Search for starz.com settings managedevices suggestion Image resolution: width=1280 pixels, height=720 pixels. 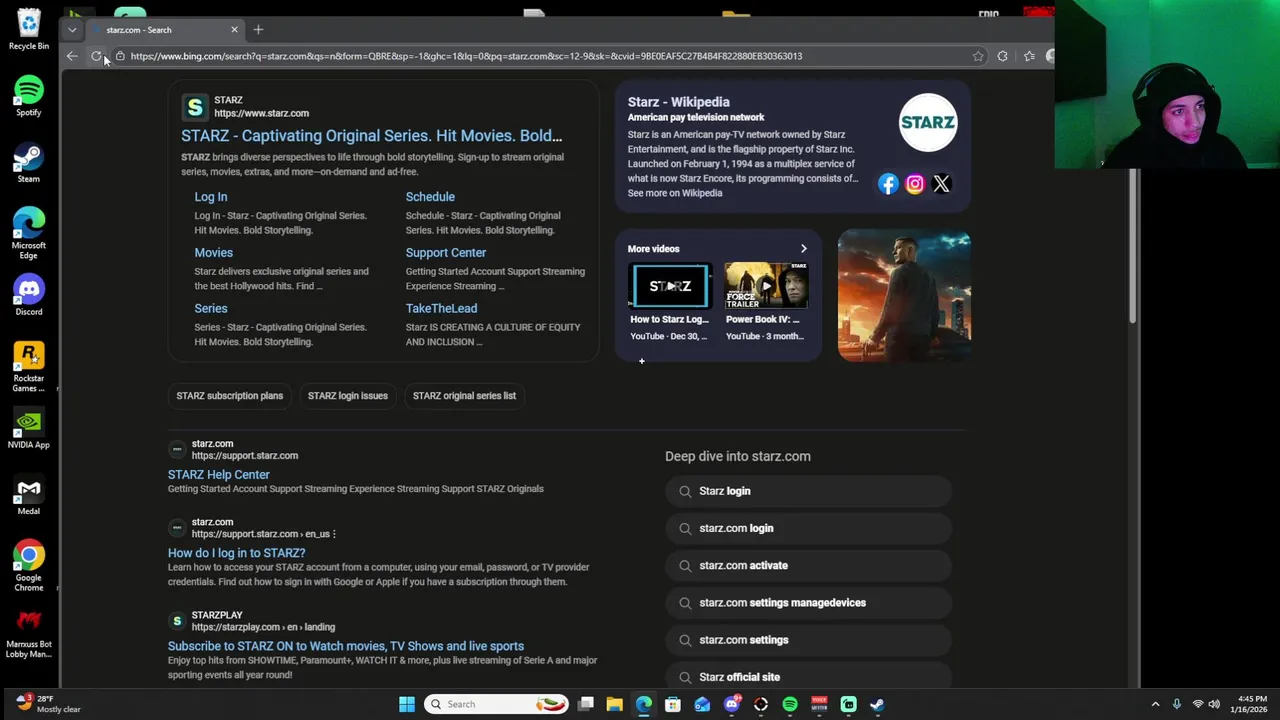(x=808, y=603)
